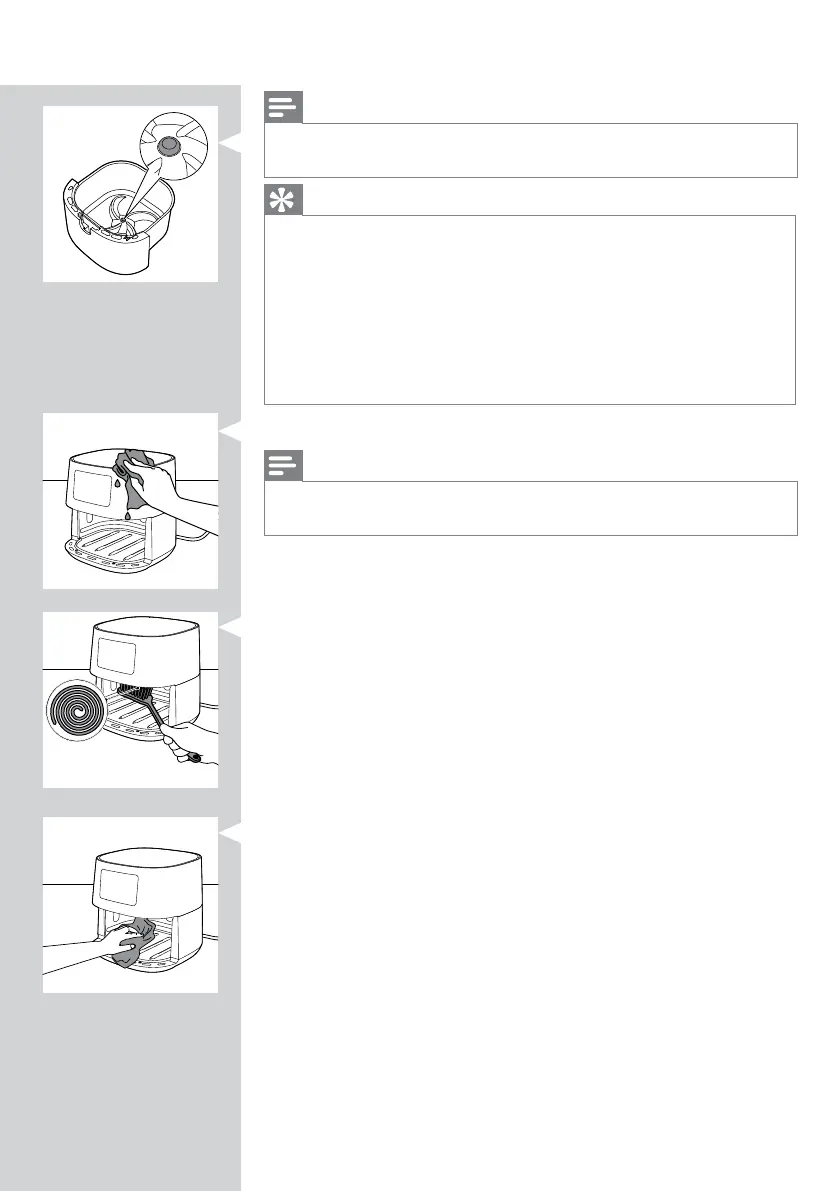Click the pointer arrow beside the brush illustration
839x1191 pixels.
click(230, 627)
